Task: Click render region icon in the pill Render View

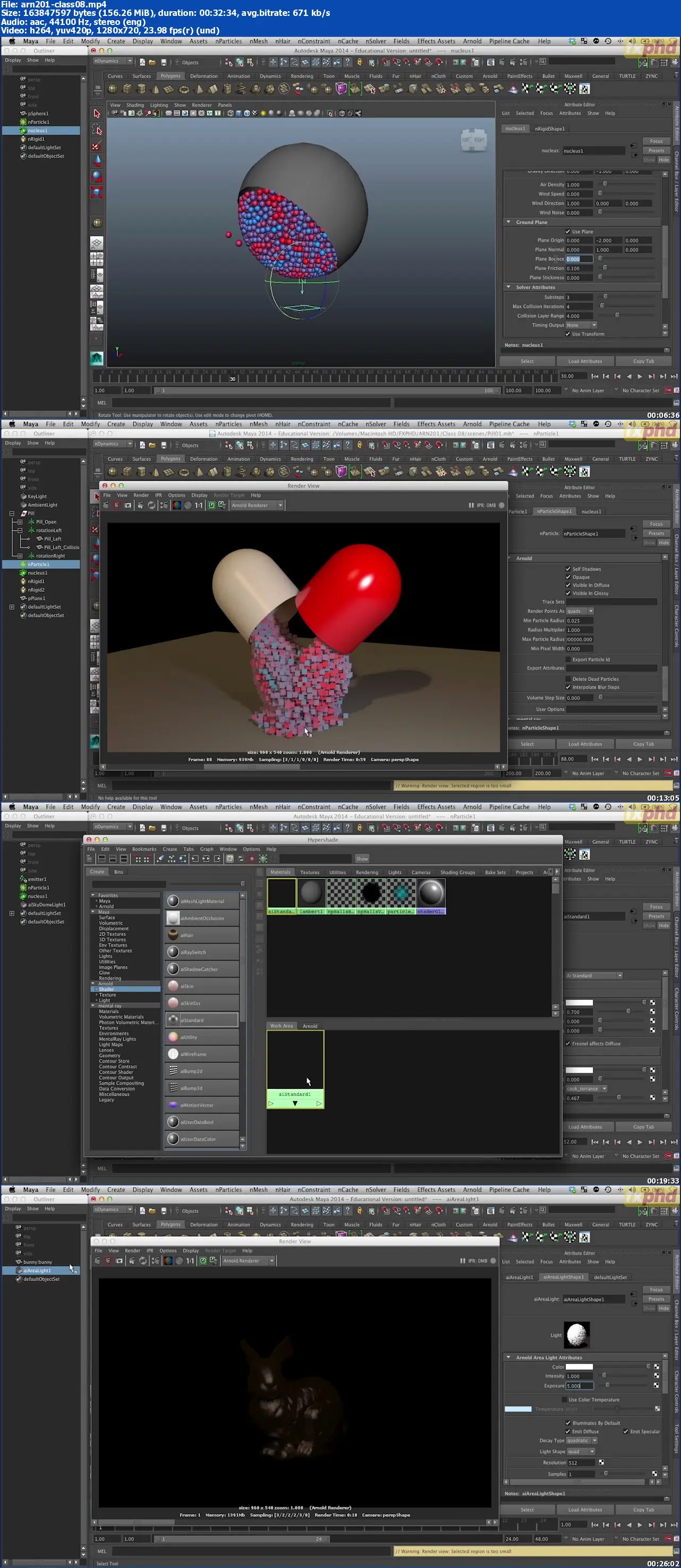Action: coord(116,505)
